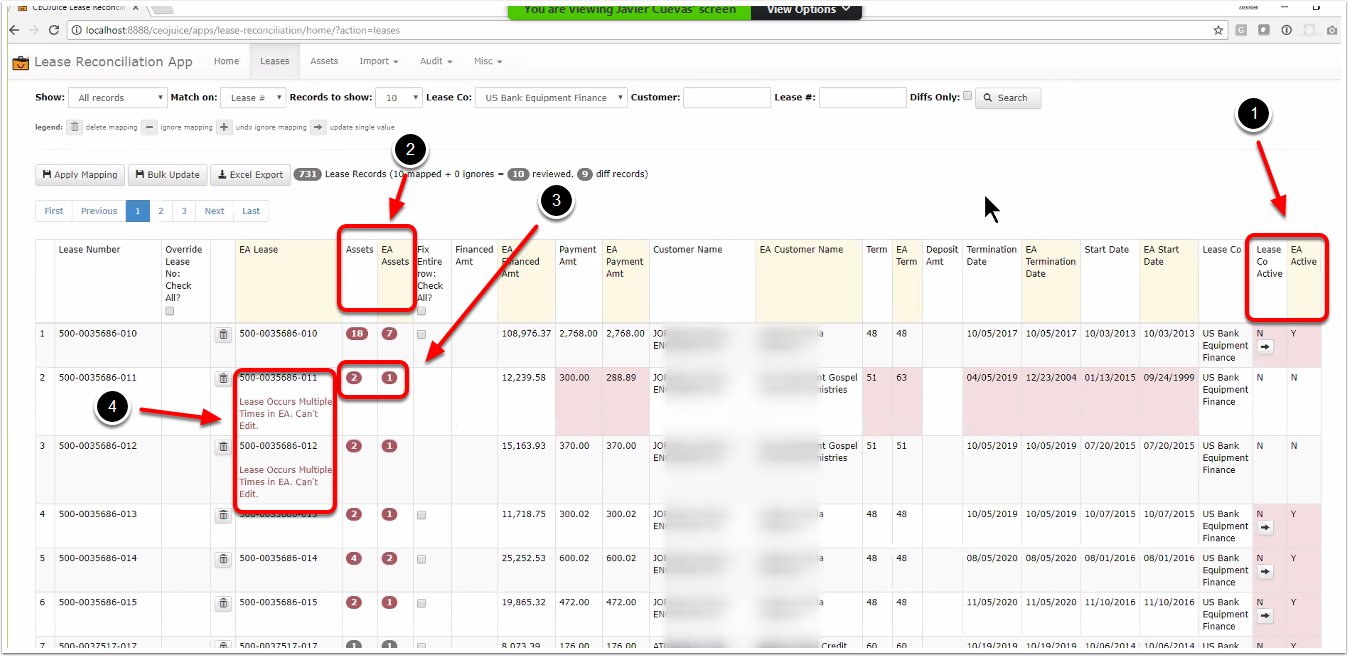Go to page 2 in pagination
Screen dimensions: 1348x656
tap(160, 211)
